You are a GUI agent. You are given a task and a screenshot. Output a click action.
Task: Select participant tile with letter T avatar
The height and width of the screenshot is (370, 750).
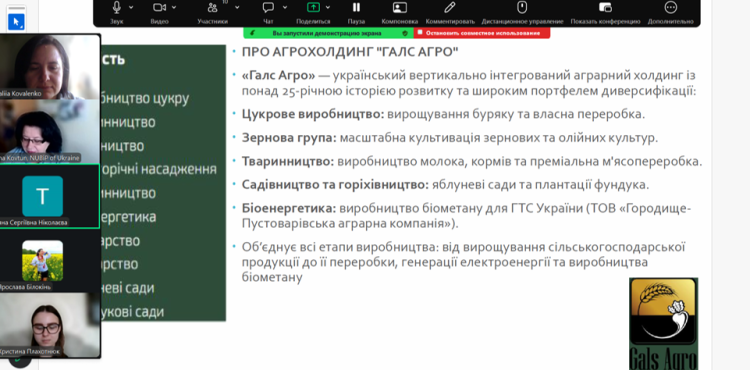click(x=50, y=196)
